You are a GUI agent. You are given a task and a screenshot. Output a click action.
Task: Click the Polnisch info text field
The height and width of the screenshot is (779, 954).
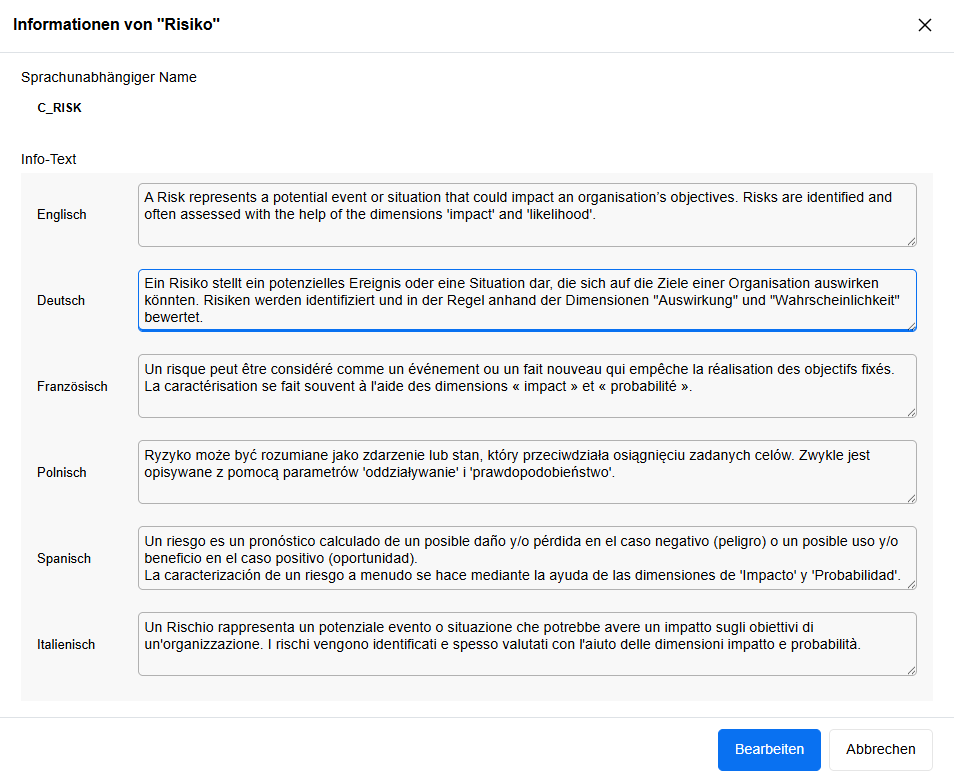pyautogui.click(x=527, y=472)
